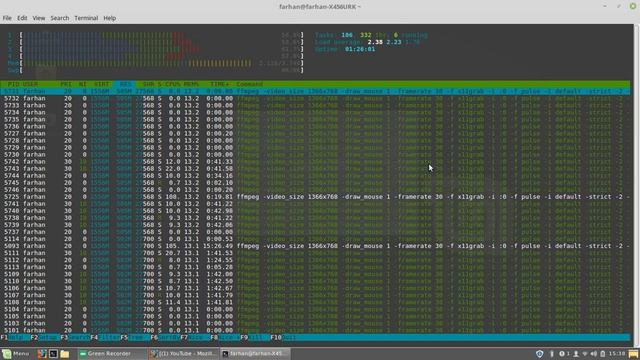Close the terminal window
Image resolution: width=640 pixels, height=360 pixels.
tap(633, 6)
